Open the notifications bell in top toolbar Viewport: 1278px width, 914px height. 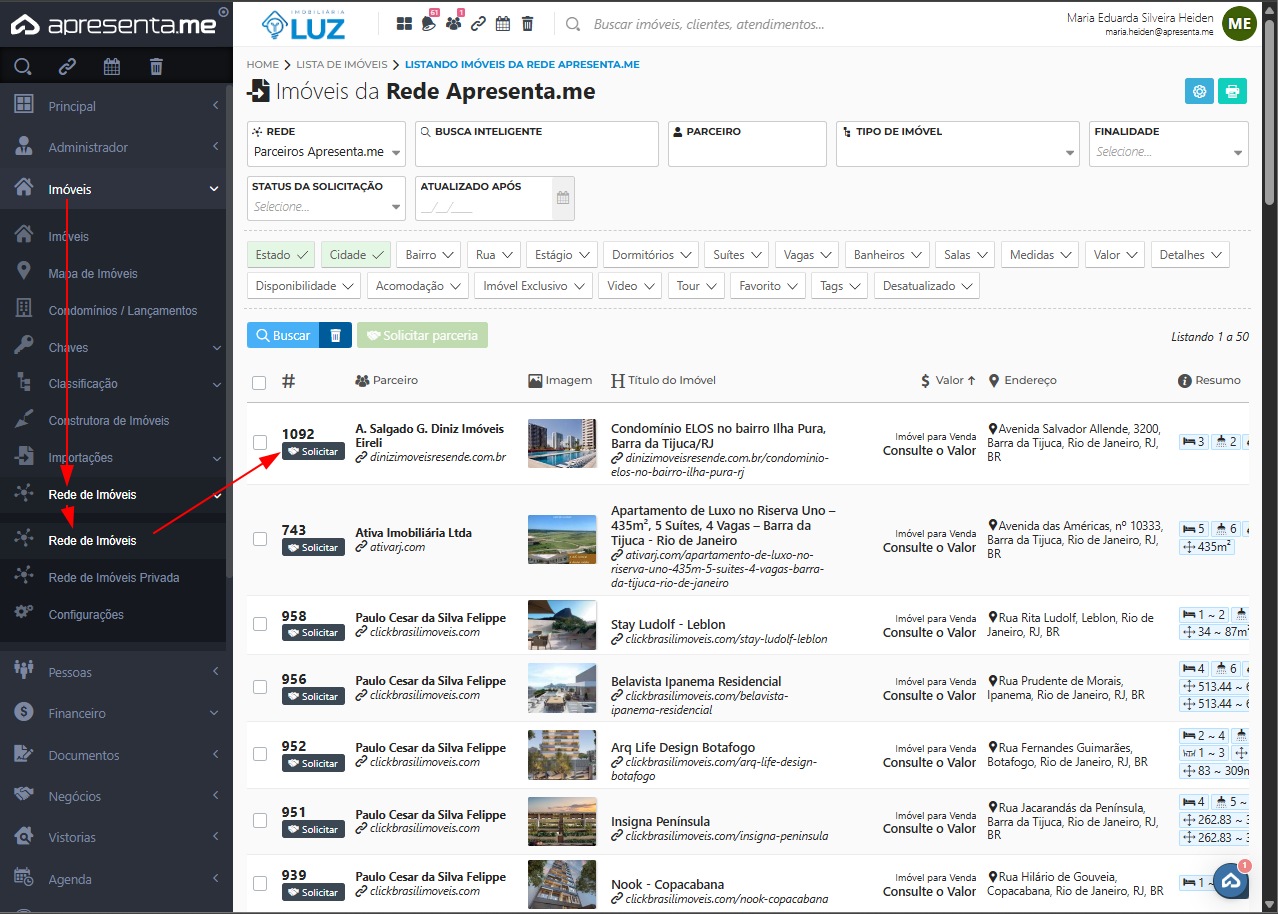click(x=429, y=24)
